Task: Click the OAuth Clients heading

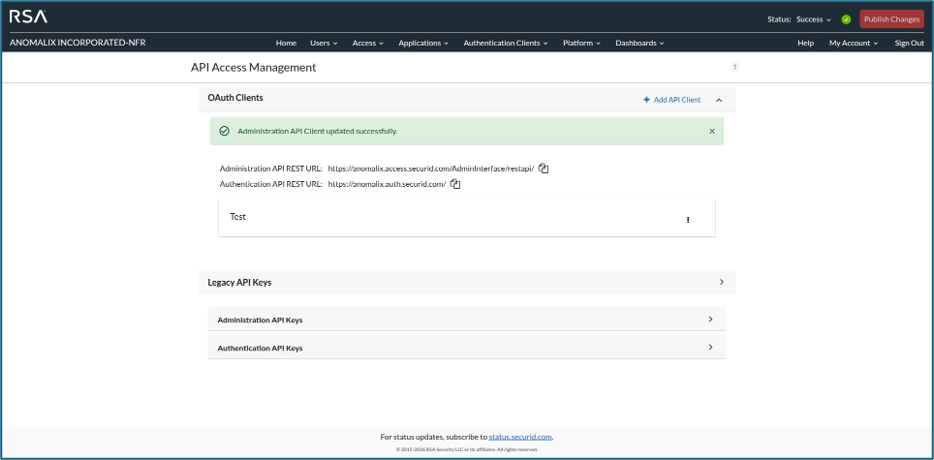Action: [x=235, y=97]
